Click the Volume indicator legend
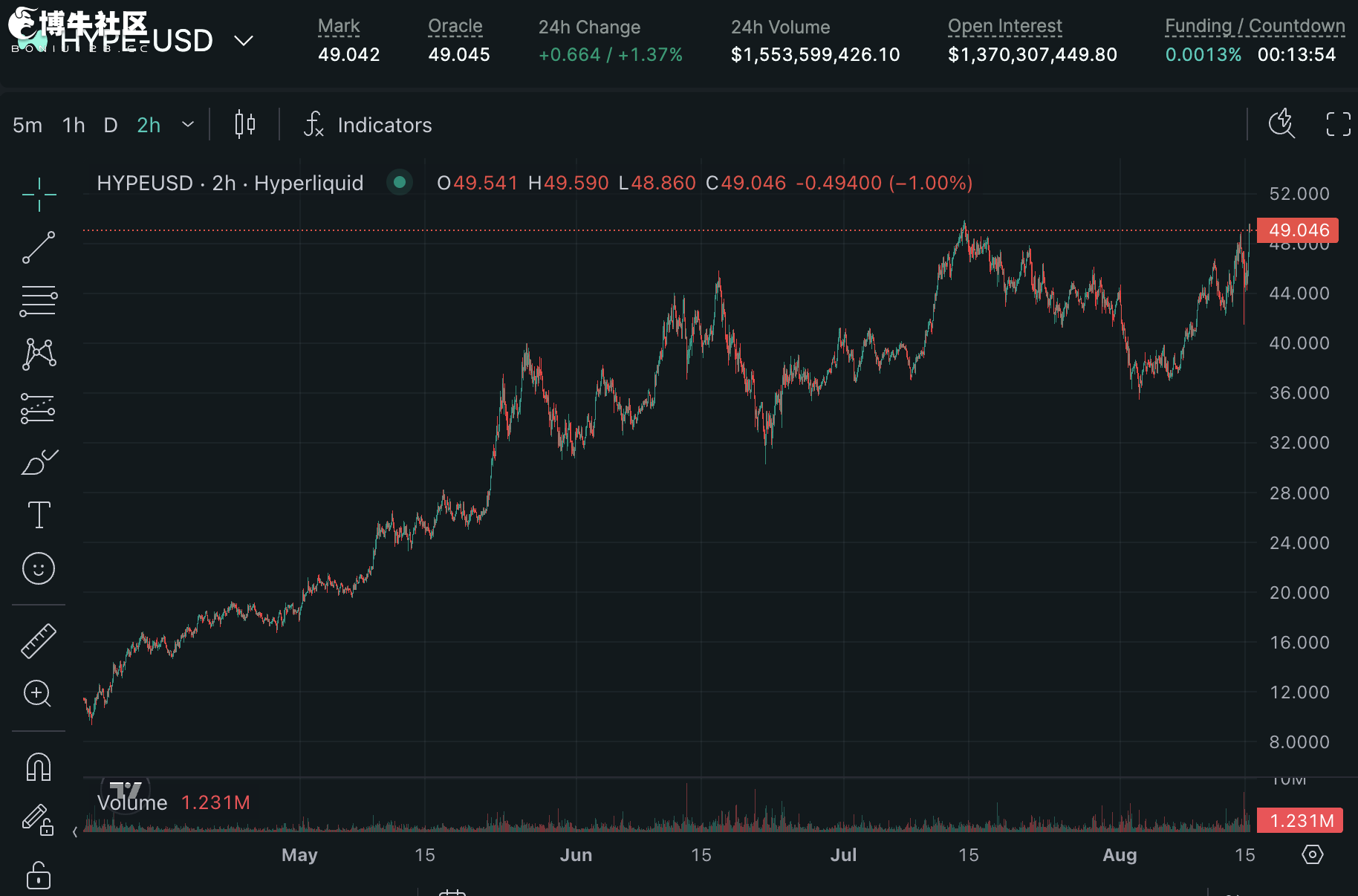This screenshot has height=896, width=1358. [173, 802]
